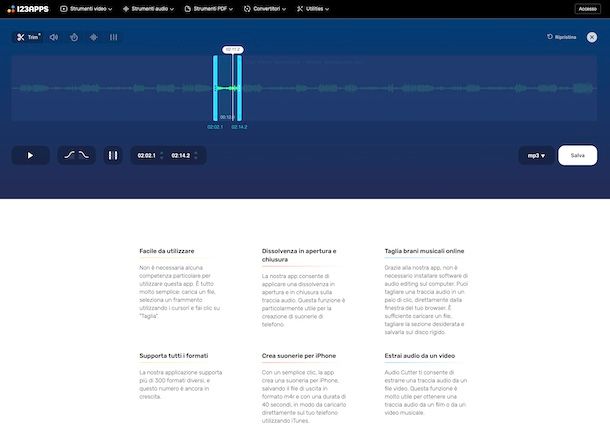
Task: Expand the Convertitori menu
Action: pyautogui.click(x=265, y=9)
